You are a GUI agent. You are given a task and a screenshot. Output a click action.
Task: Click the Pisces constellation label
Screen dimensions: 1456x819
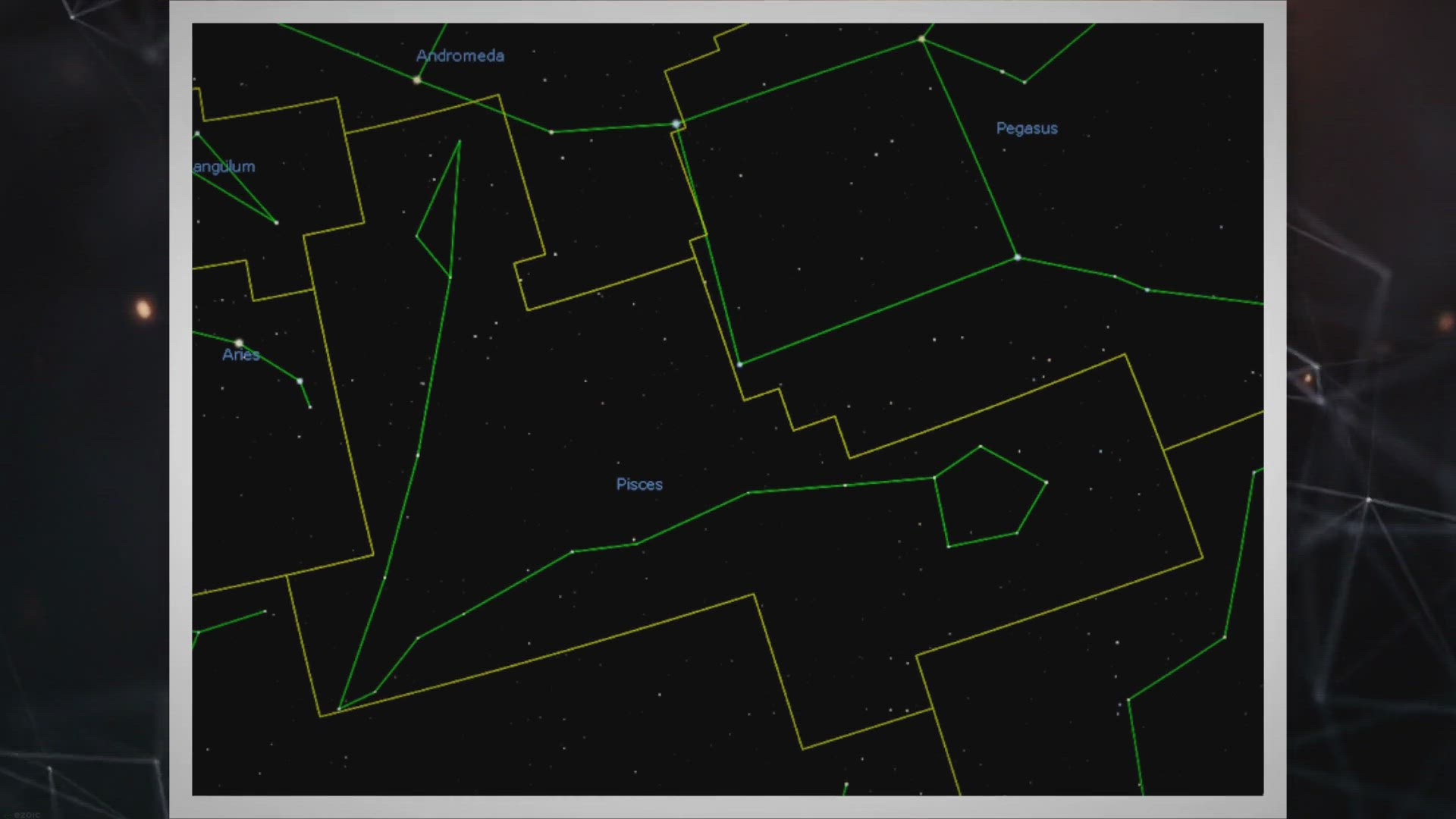click(x=639, y=485)
